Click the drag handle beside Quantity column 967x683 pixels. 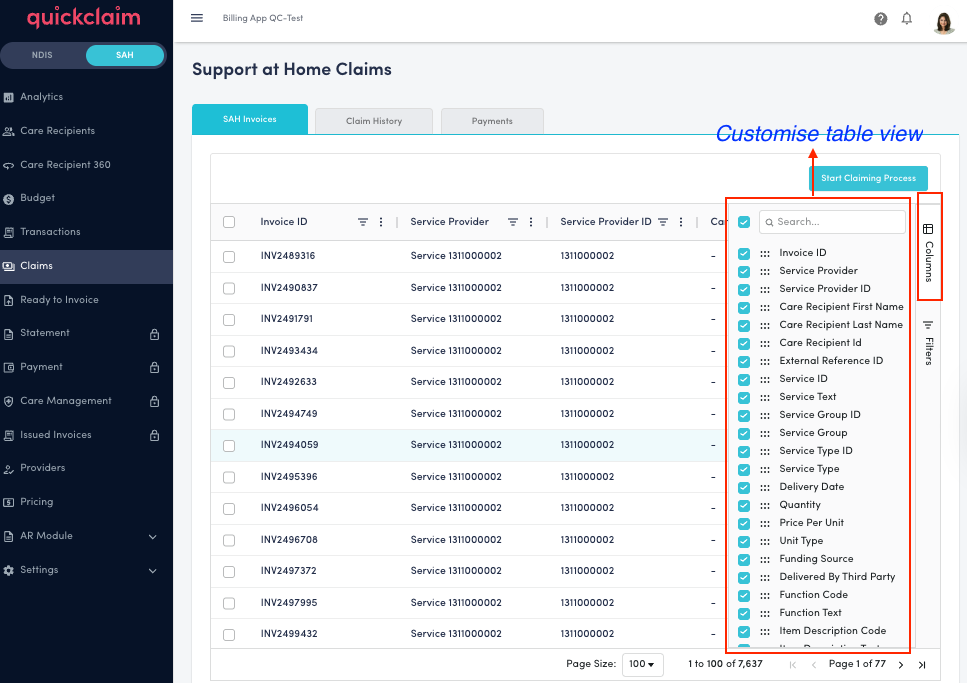tap(765, 505)
